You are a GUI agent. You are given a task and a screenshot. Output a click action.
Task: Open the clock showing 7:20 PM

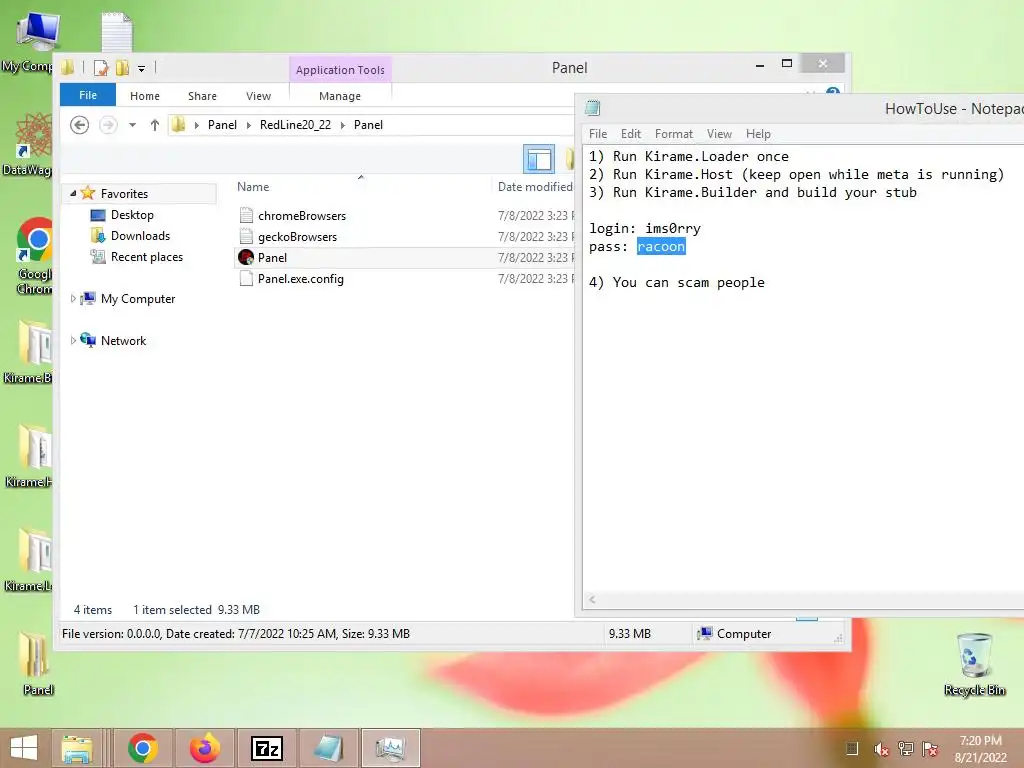point(980,749)
